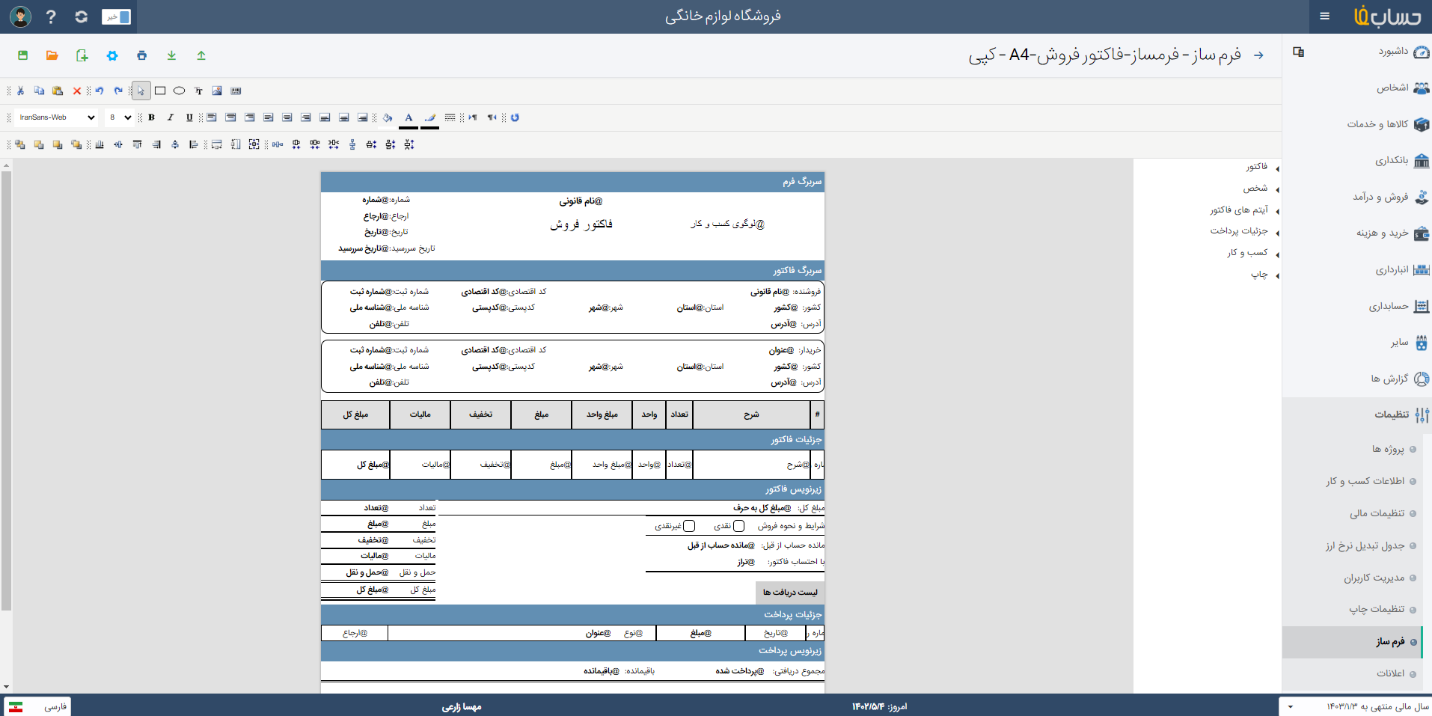Open the انبارداری sidebar menu
Screen dimensions: 1432x716
click(1357, 270)
